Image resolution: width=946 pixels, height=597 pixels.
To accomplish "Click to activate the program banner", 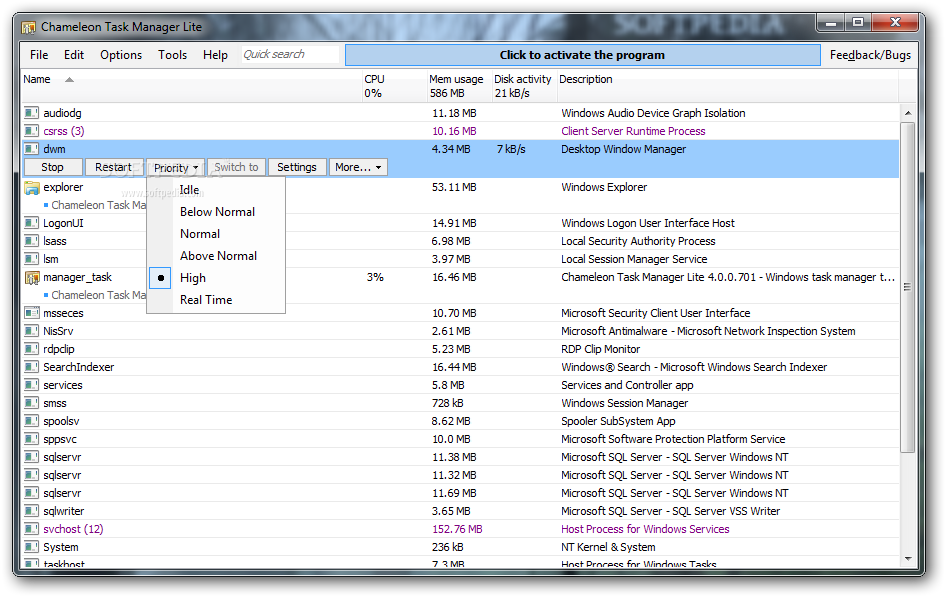I will (x=583, y=55).
